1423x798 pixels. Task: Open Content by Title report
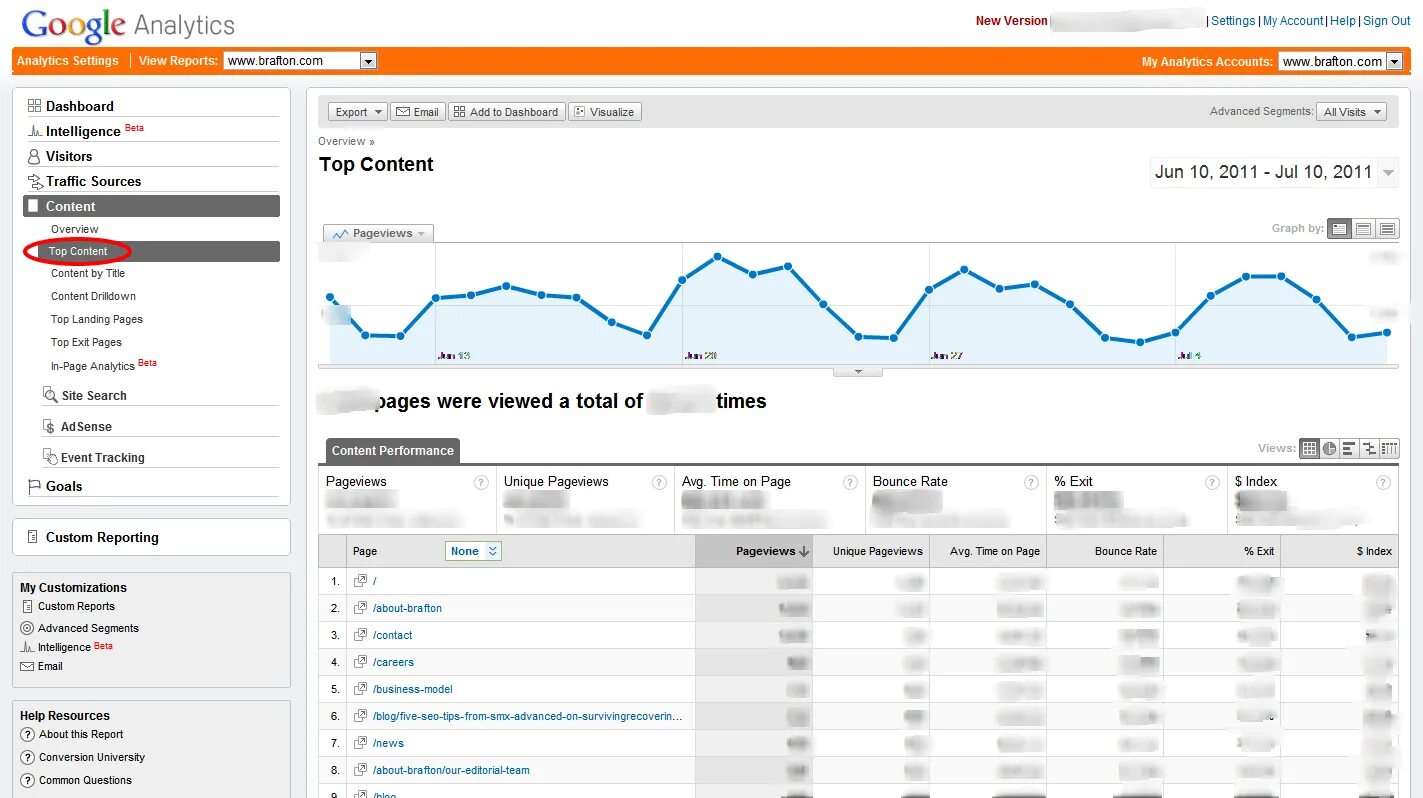pos(88,273)
